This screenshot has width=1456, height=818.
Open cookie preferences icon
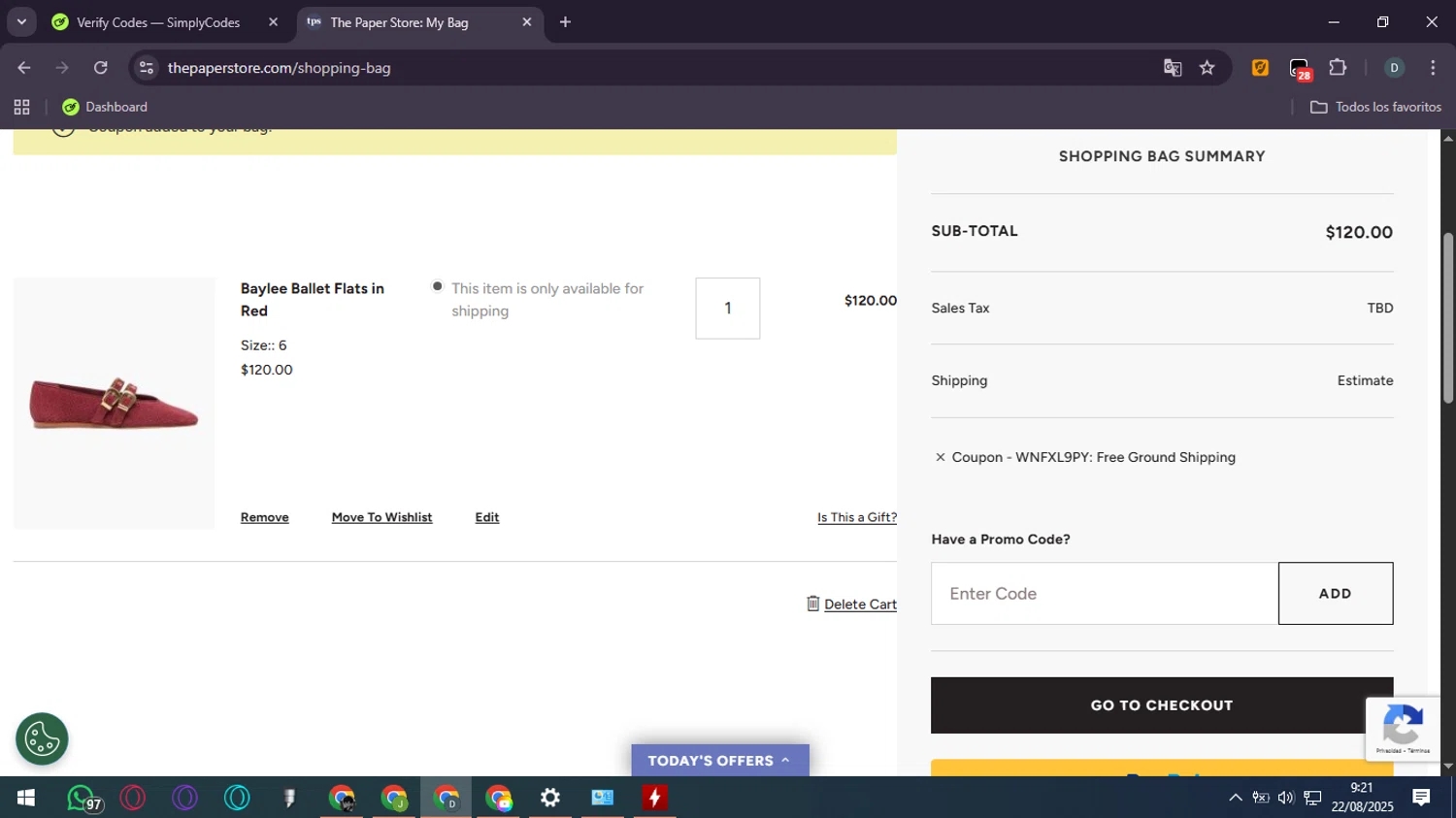pyautogui.click(x=42, y=739)
